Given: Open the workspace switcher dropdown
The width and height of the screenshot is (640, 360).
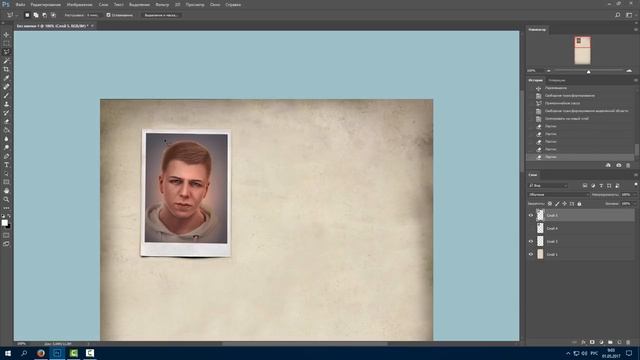Looking at the screenshot, I should pyautogui.click(x=629, y=15).
